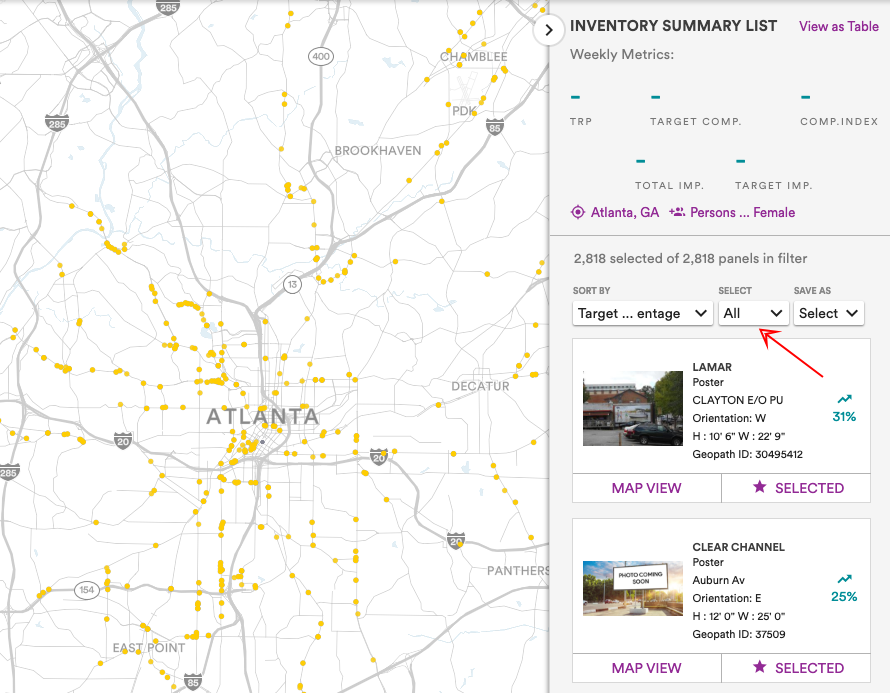The width and height of the screenshot is (890, 693).
Task: Click the INVENTORY SUMMARY LIST heading
Action: coord(673,26)
